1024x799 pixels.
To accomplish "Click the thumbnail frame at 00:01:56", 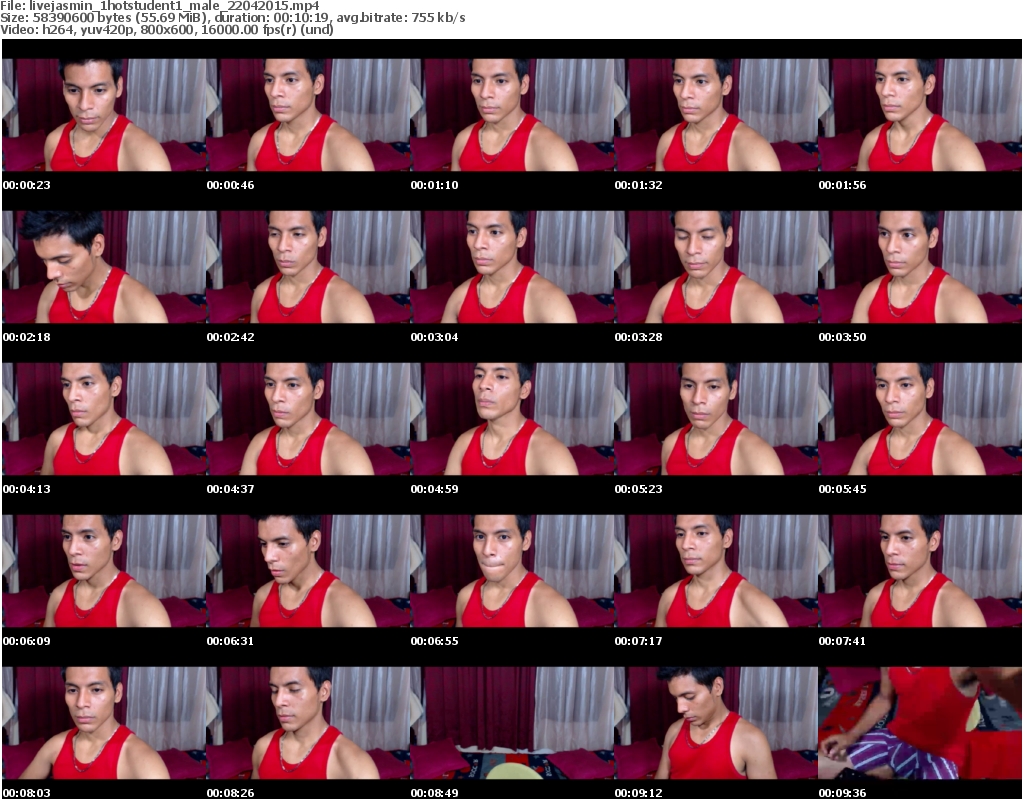I will pyautogui.click(x=920, y=115).
